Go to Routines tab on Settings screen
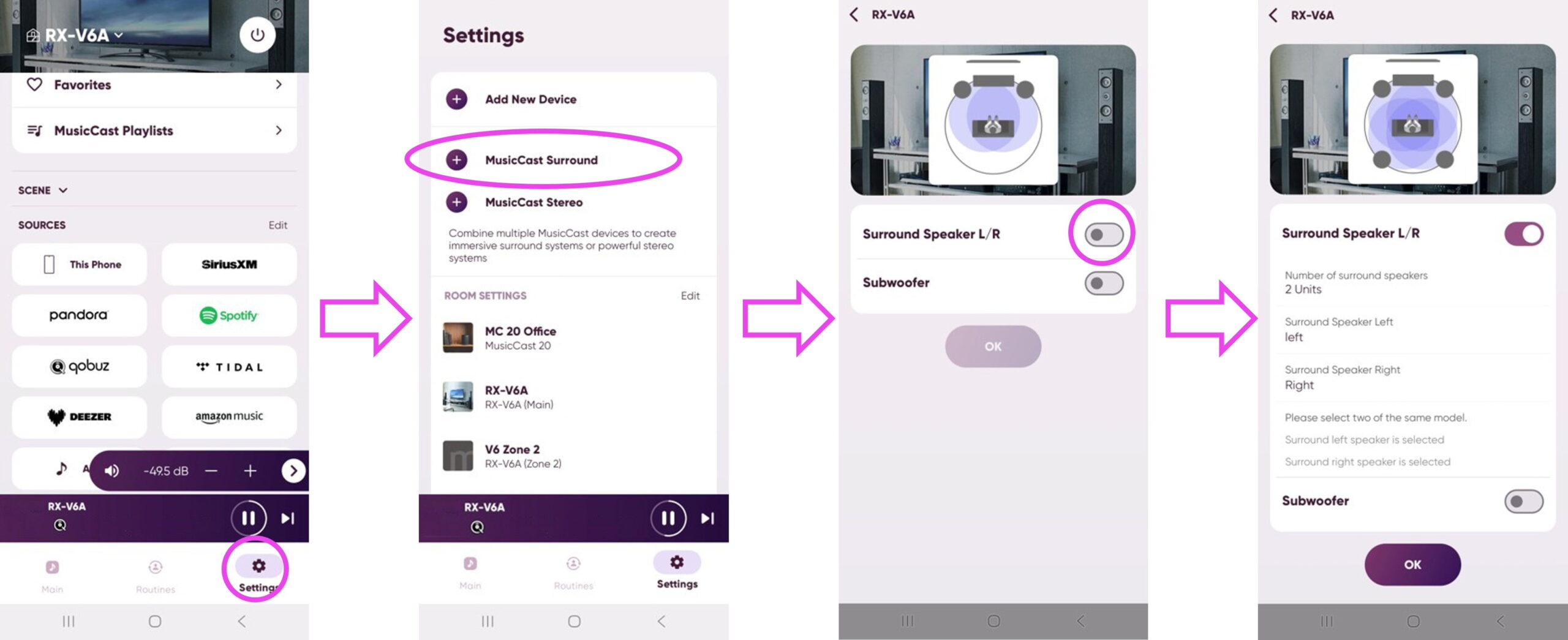 573,573
